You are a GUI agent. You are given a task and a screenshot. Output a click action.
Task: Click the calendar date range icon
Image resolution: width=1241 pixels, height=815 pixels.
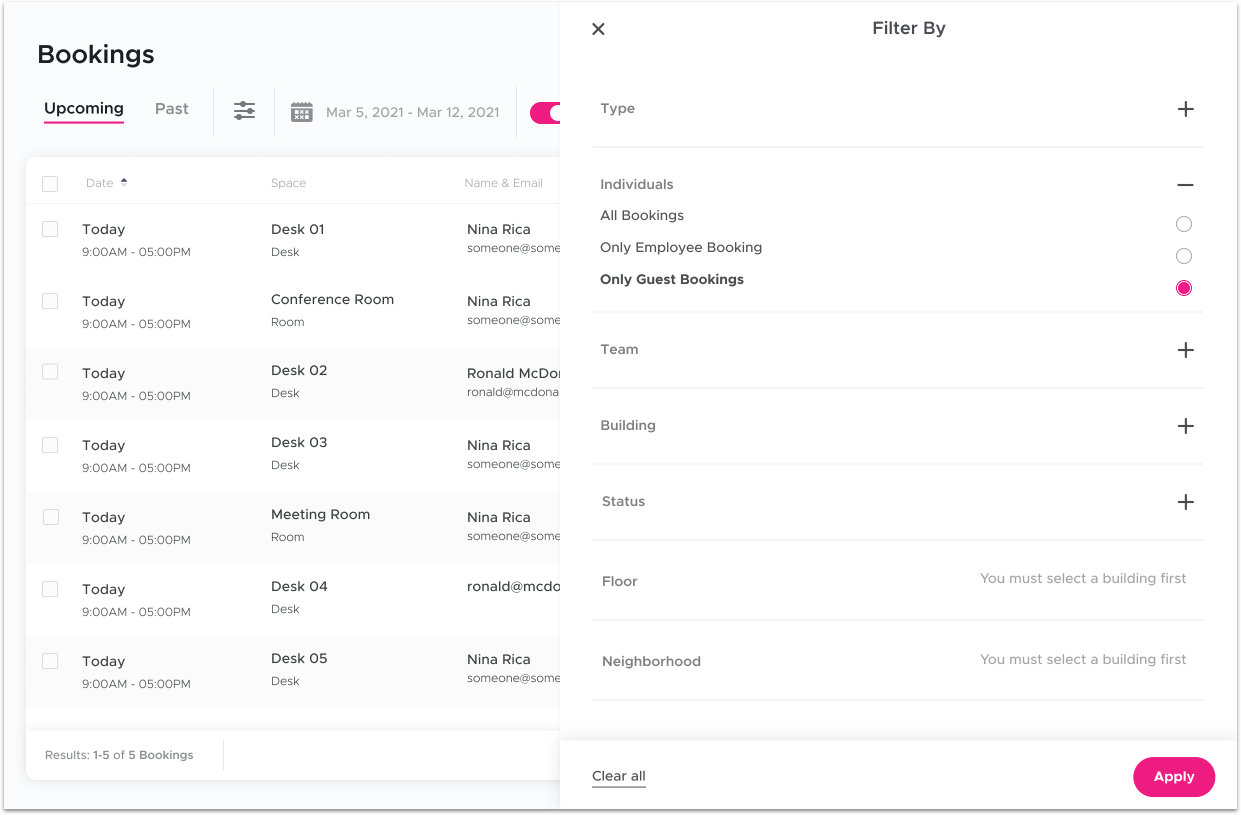coord(302,112)
